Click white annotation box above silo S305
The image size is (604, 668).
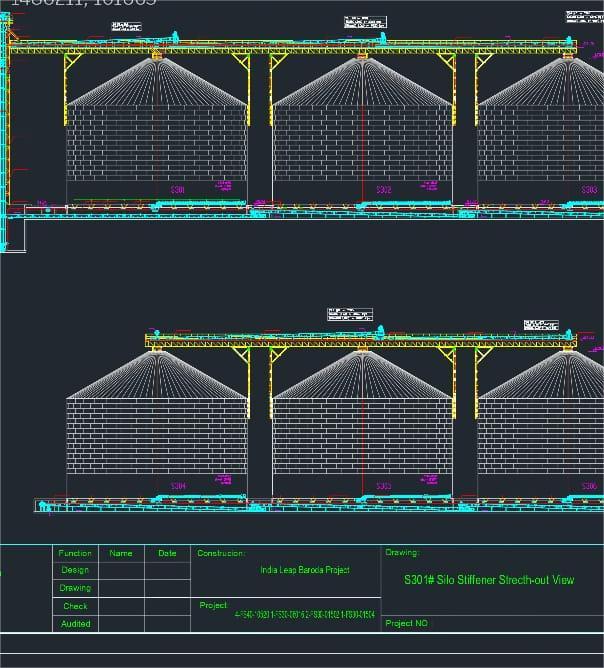(342, 314)
